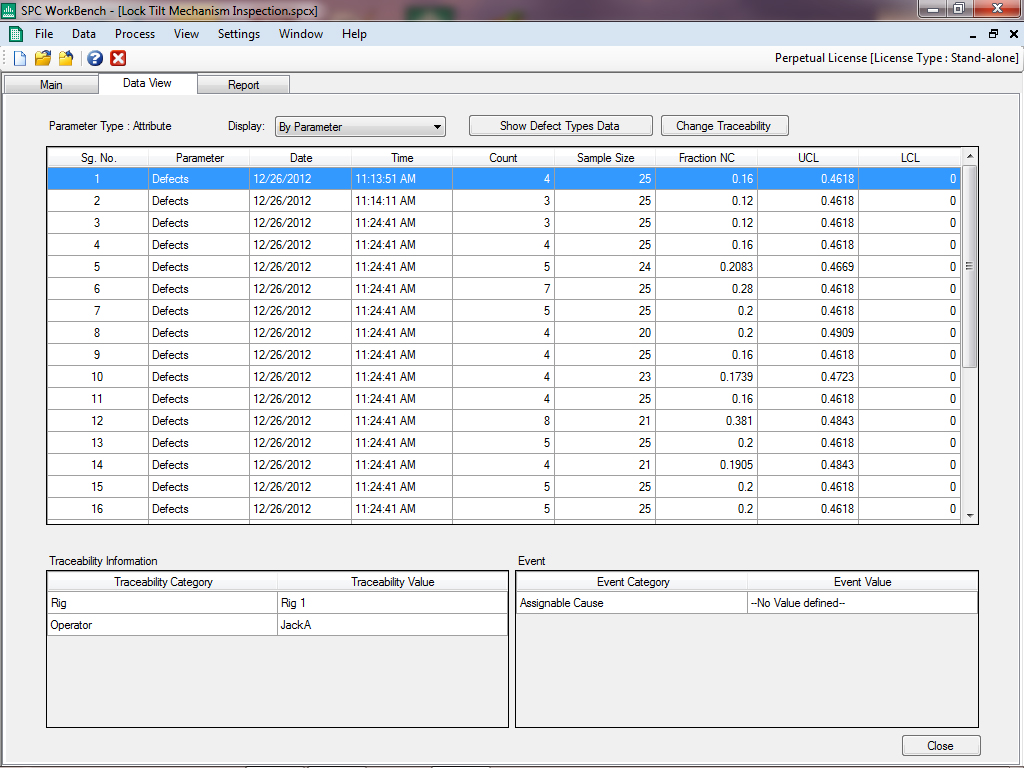Click the Event Category column header
Viewport: 1024px width, 768px height.
click(x=633, y=582)
